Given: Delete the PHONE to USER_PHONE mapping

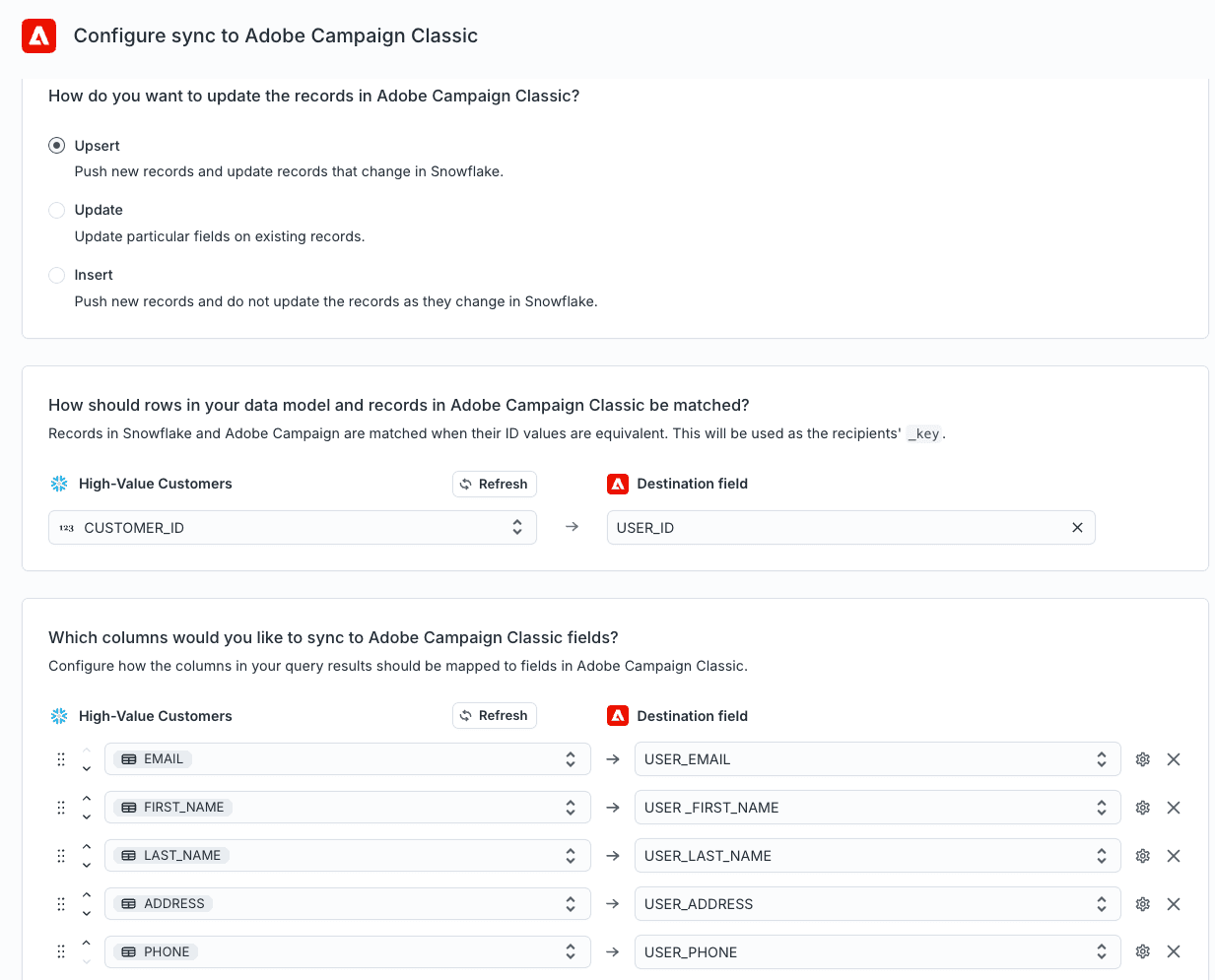Looking at the screenshot, I should (x=1174, y=951).
